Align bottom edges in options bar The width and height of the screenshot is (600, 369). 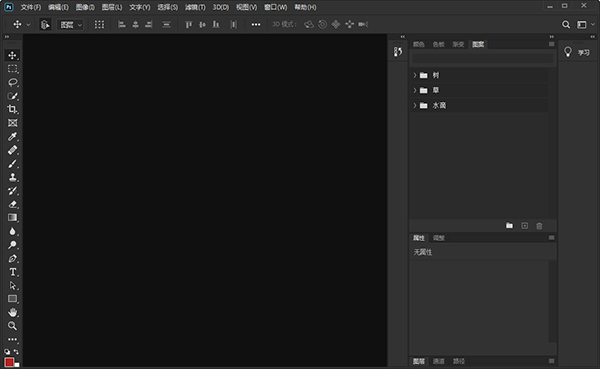216,24
